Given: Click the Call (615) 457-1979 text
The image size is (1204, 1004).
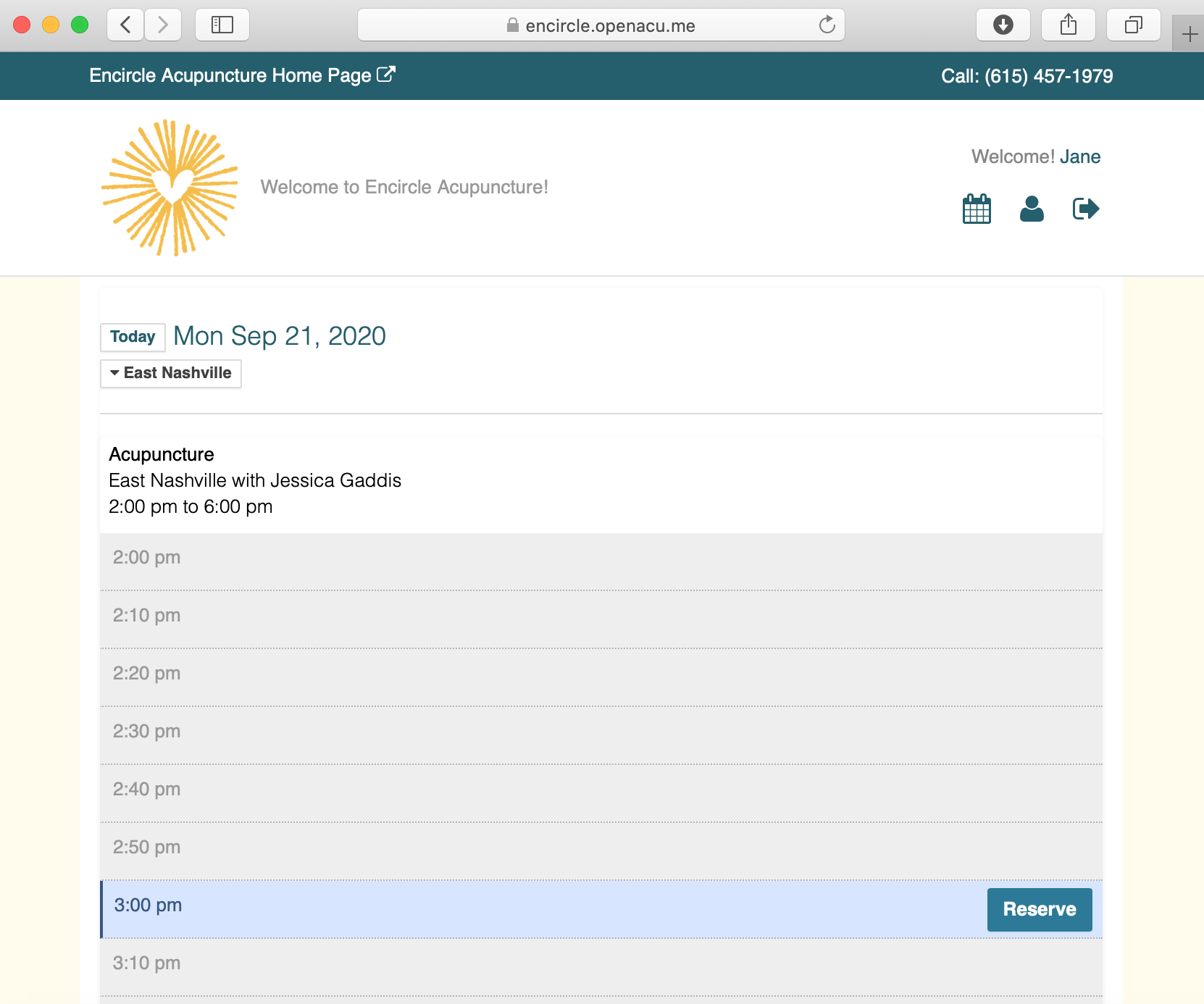Looking at the screenshot, I should (x=1027, y=76).
